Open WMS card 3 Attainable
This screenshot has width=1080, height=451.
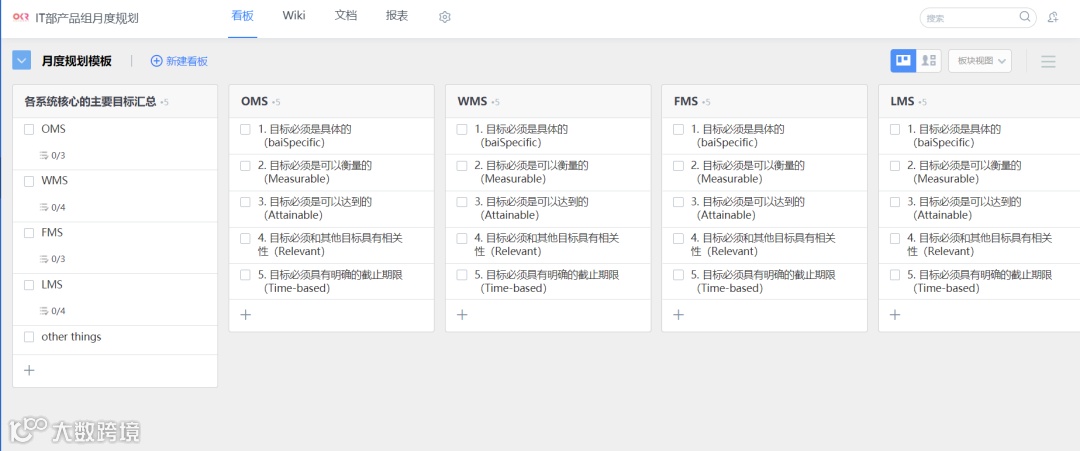[x=548, y=209]
